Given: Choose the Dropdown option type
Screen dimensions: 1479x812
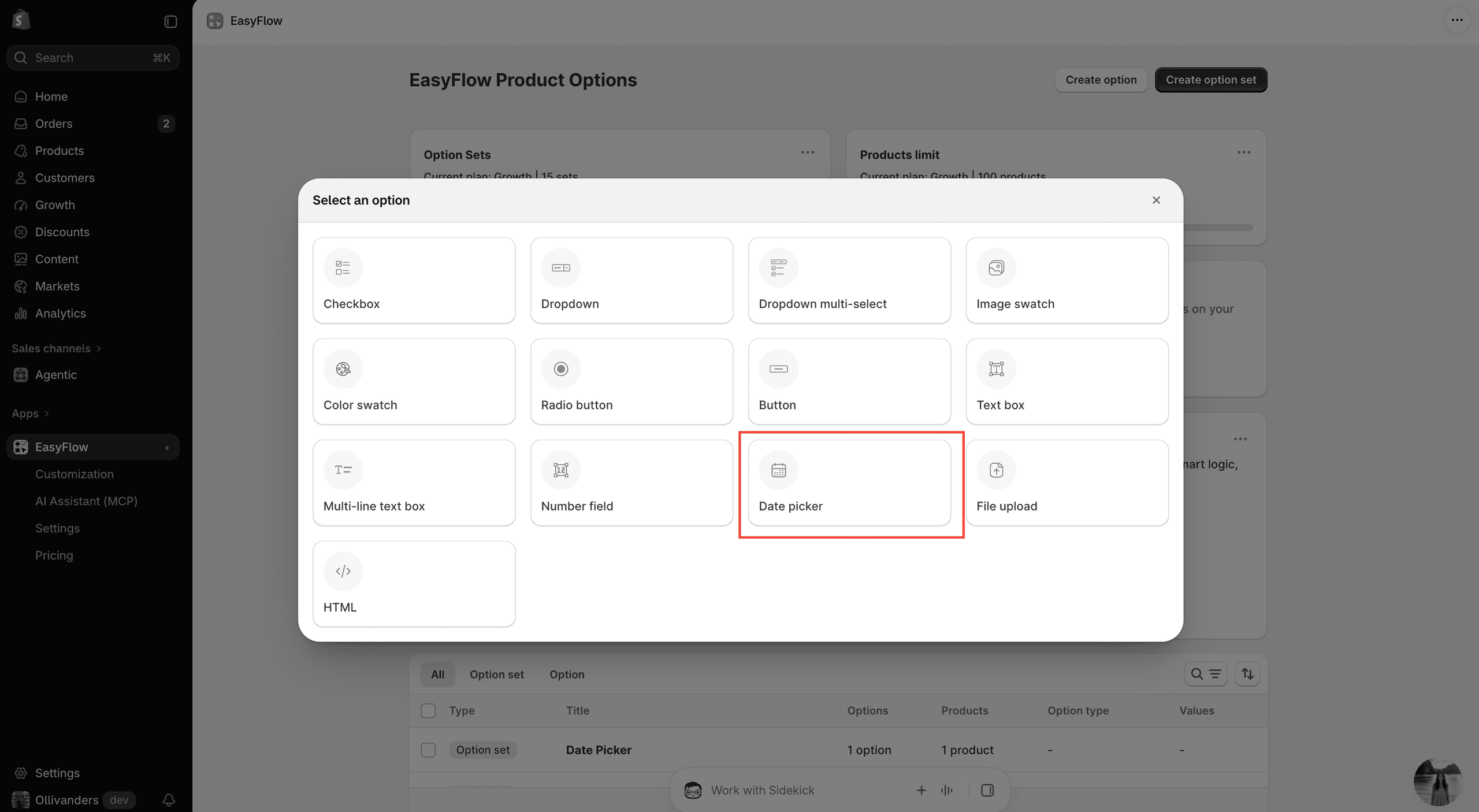Looking at the screenshot, I should point(631,280).
